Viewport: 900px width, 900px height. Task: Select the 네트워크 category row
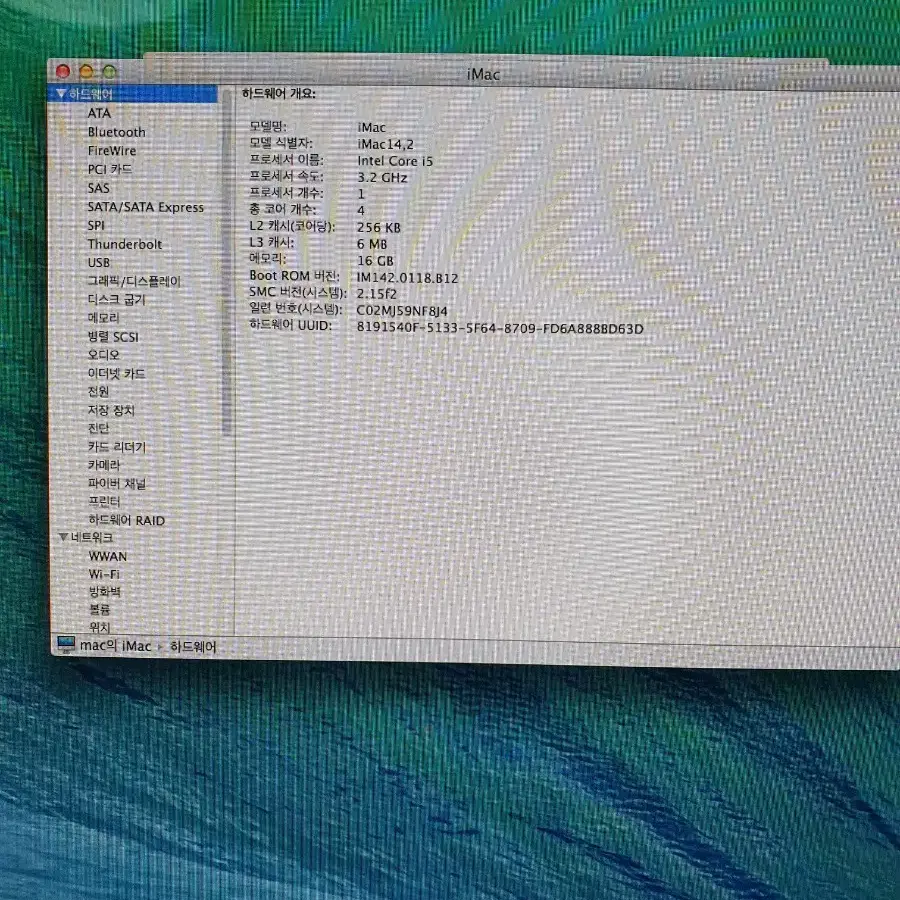(92, 537)
